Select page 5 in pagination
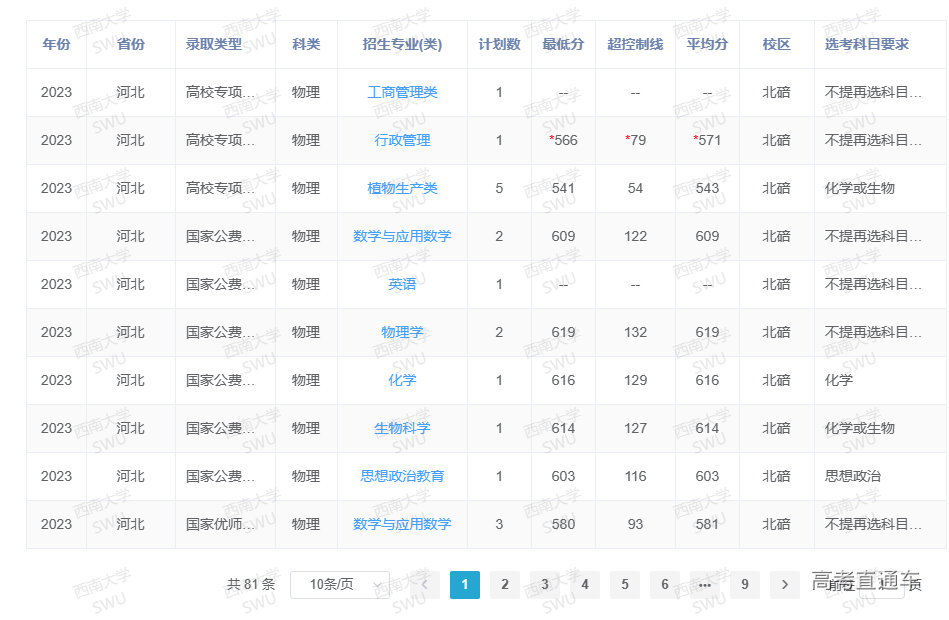The image size is (949, 620). [625, 585]
